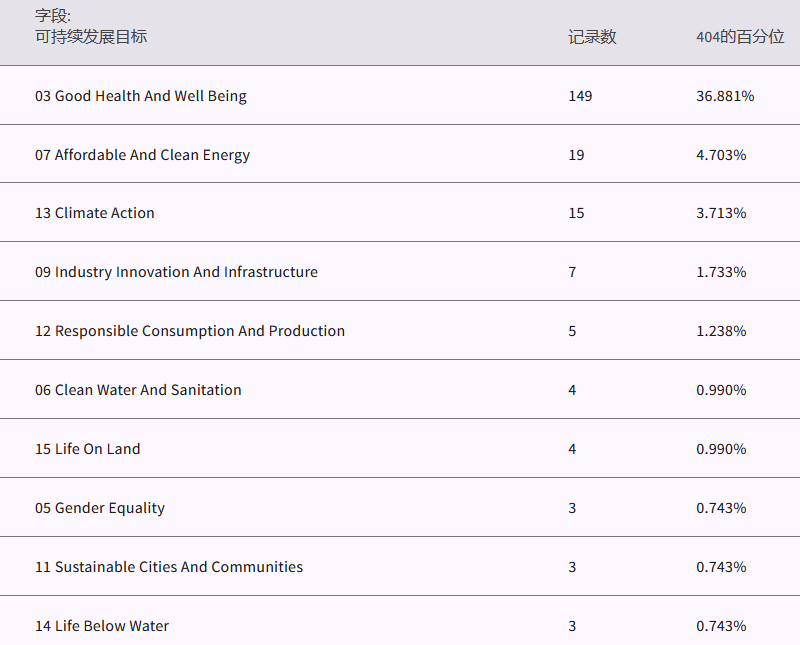Open the 07 Affordable And Clean Energy entry

tap(143, 155)
